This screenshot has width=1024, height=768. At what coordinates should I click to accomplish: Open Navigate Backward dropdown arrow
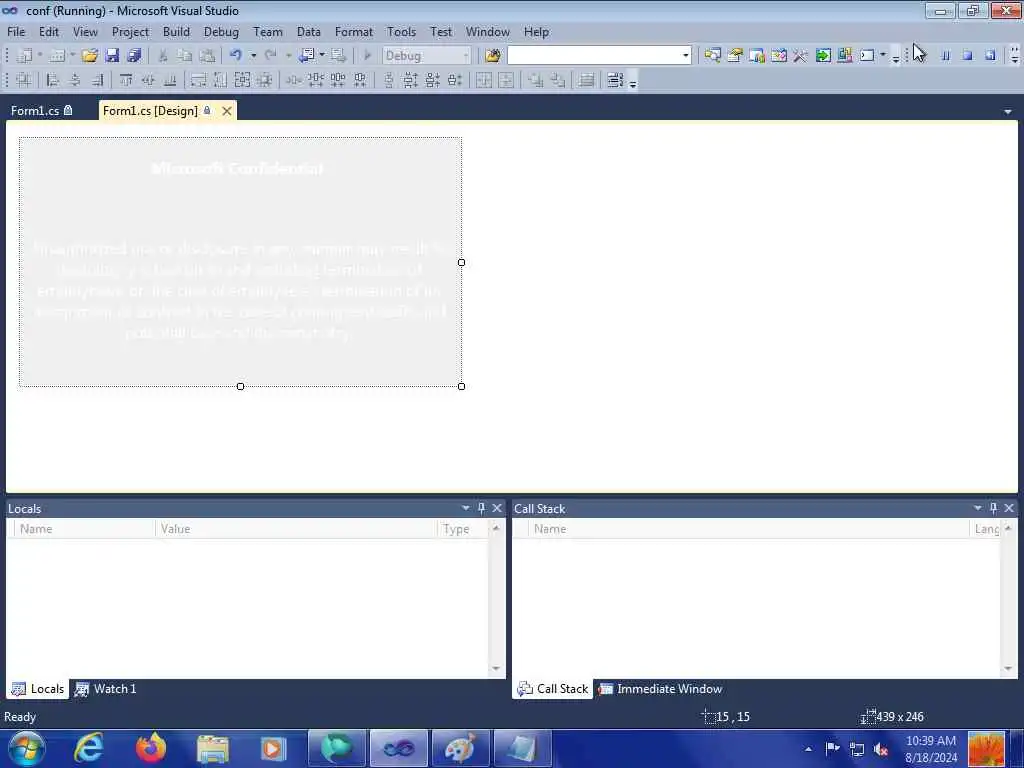[x=322, y=56]
